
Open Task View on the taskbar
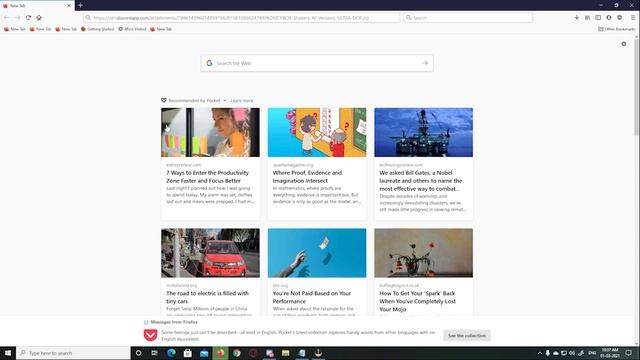[x=154, y=353]
